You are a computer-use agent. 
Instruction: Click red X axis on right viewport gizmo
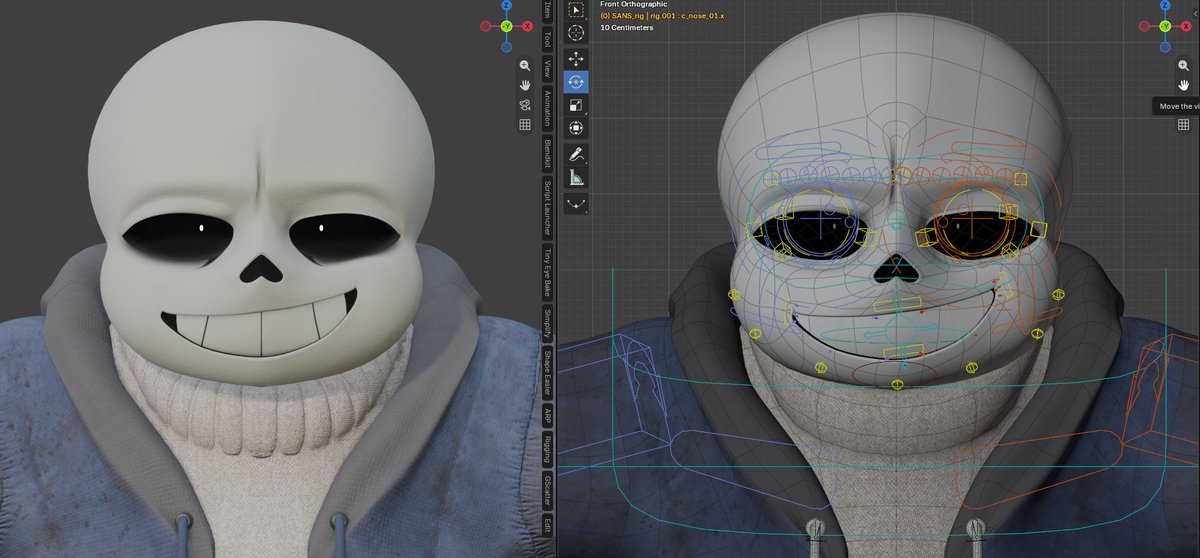tap(1185, 26)
